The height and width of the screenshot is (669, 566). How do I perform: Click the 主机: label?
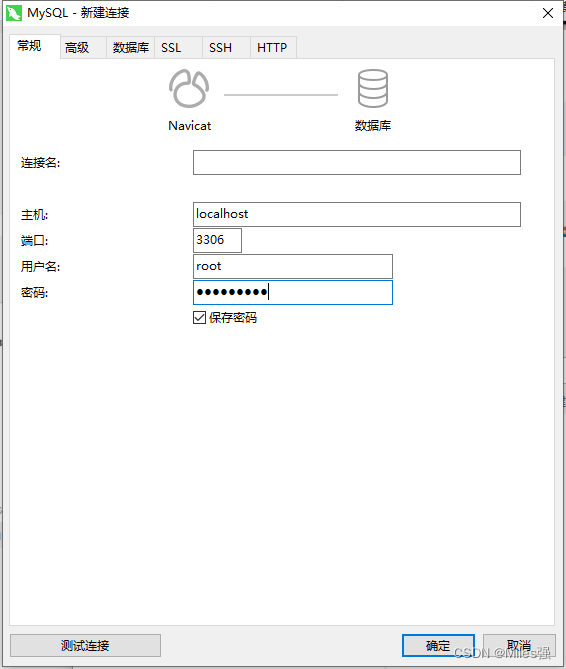(35, 215)
